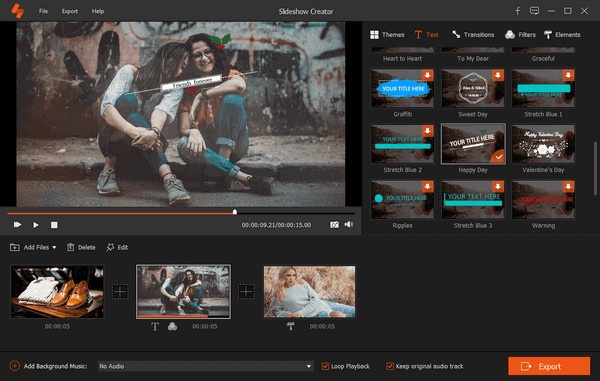Open the feedback chat icon
Screen dimensions: 600x381
point(534,11)
